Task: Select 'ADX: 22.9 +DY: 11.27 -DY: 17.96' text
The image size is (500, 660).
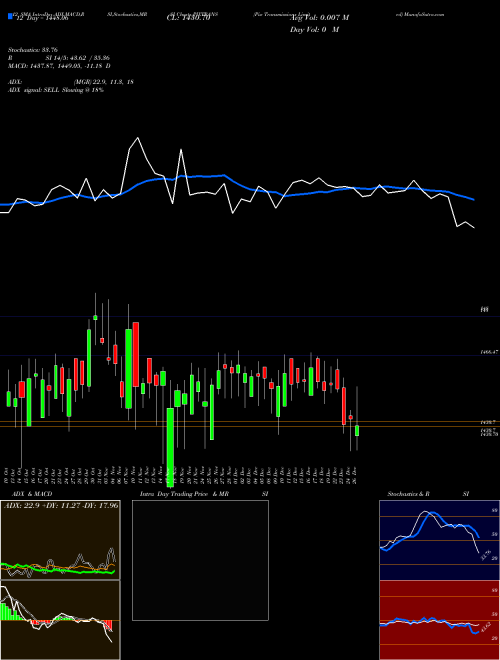Action: coord(61,505)
